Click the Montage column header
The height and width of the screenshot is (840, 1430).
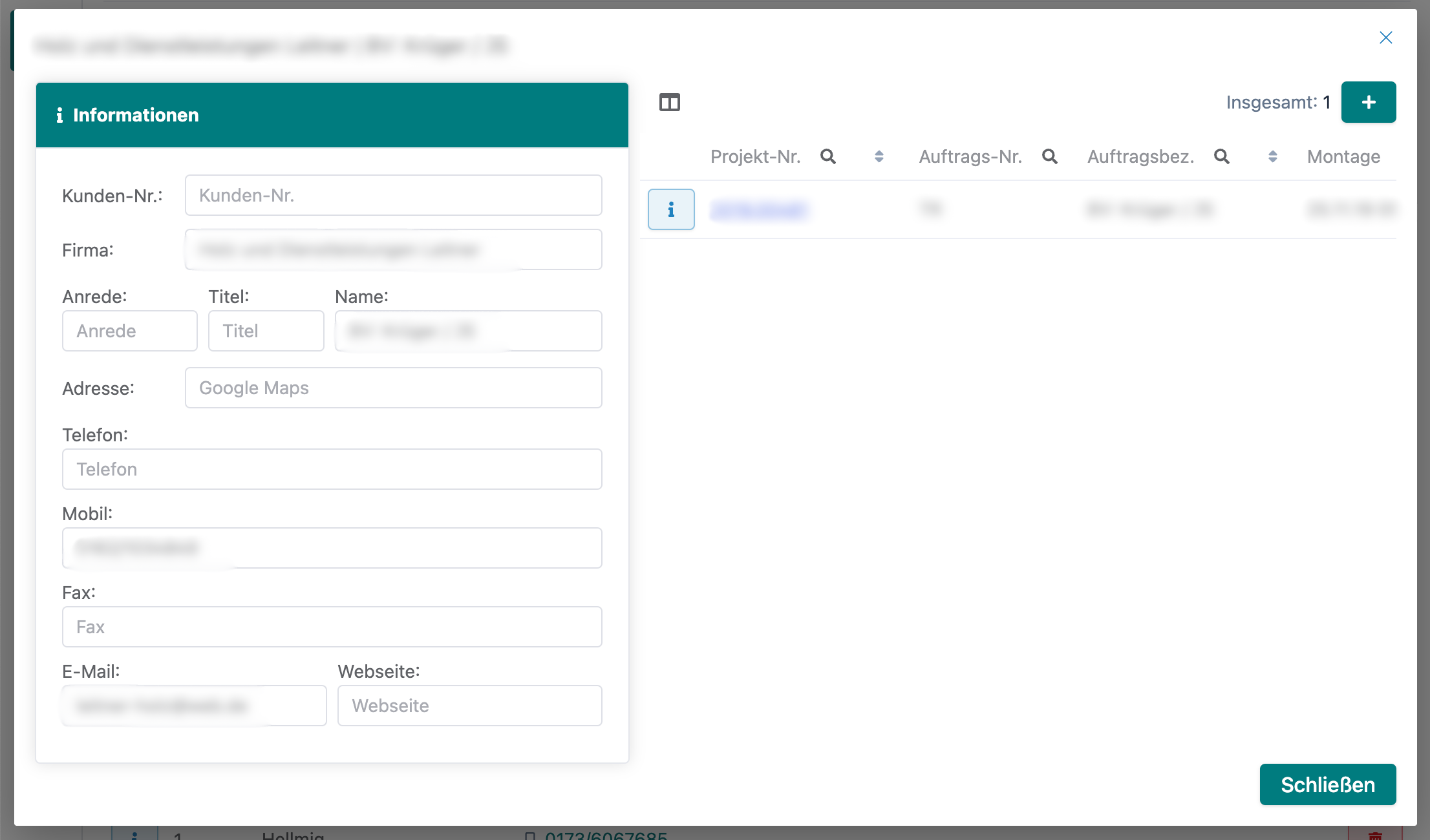pos(1343,156)
